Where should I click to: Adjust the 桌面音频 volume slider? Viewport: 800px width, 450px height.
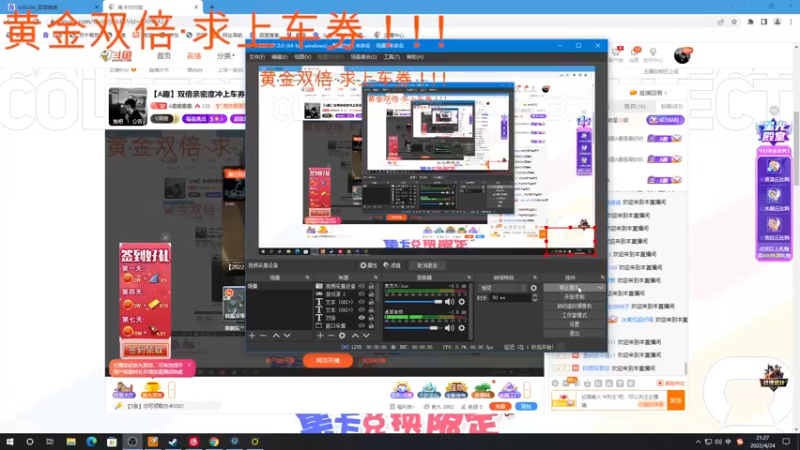pos(412,328)
